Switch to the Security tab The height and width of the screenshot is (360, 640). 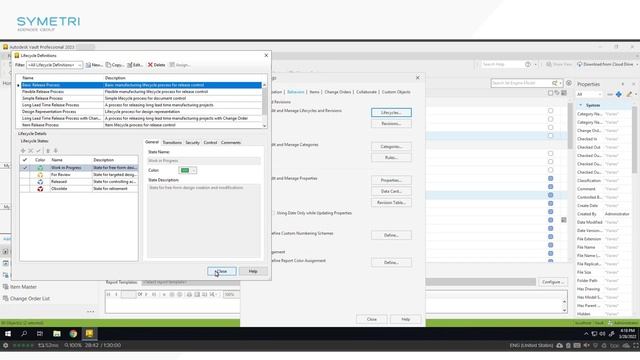(192, 142)
